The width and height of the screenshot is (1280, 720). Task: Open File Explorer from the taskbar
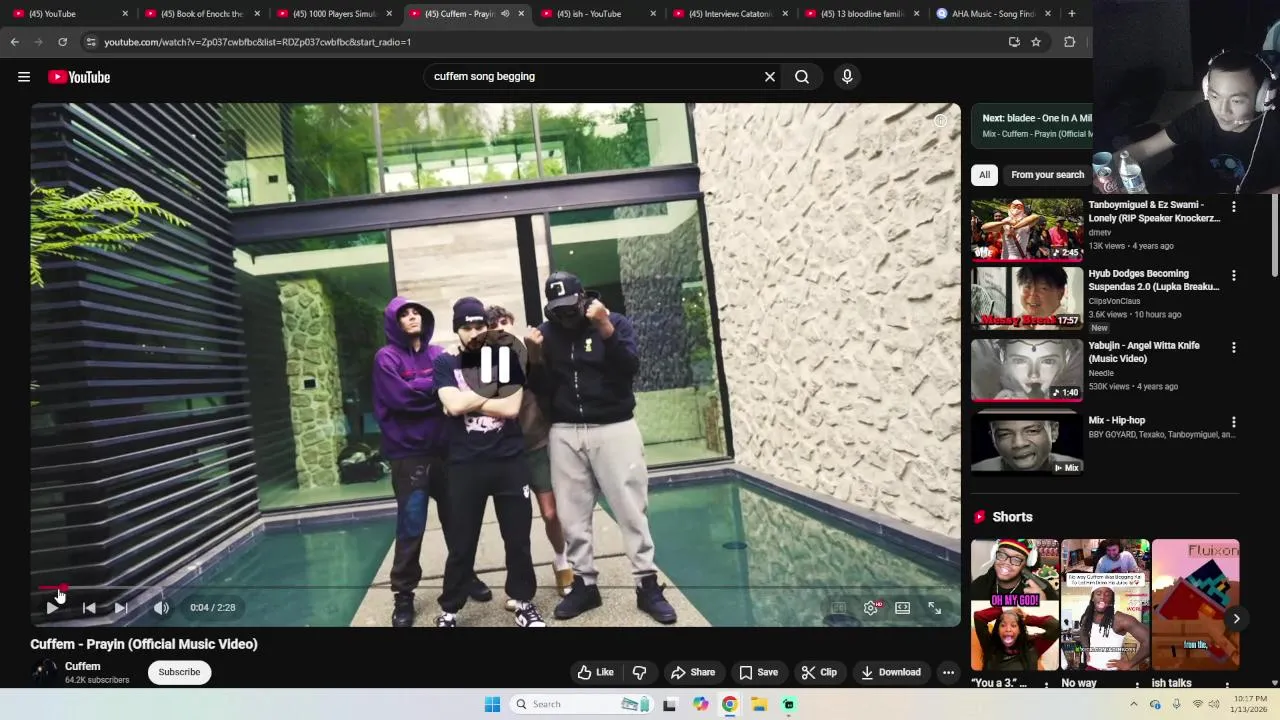(759, 704)
